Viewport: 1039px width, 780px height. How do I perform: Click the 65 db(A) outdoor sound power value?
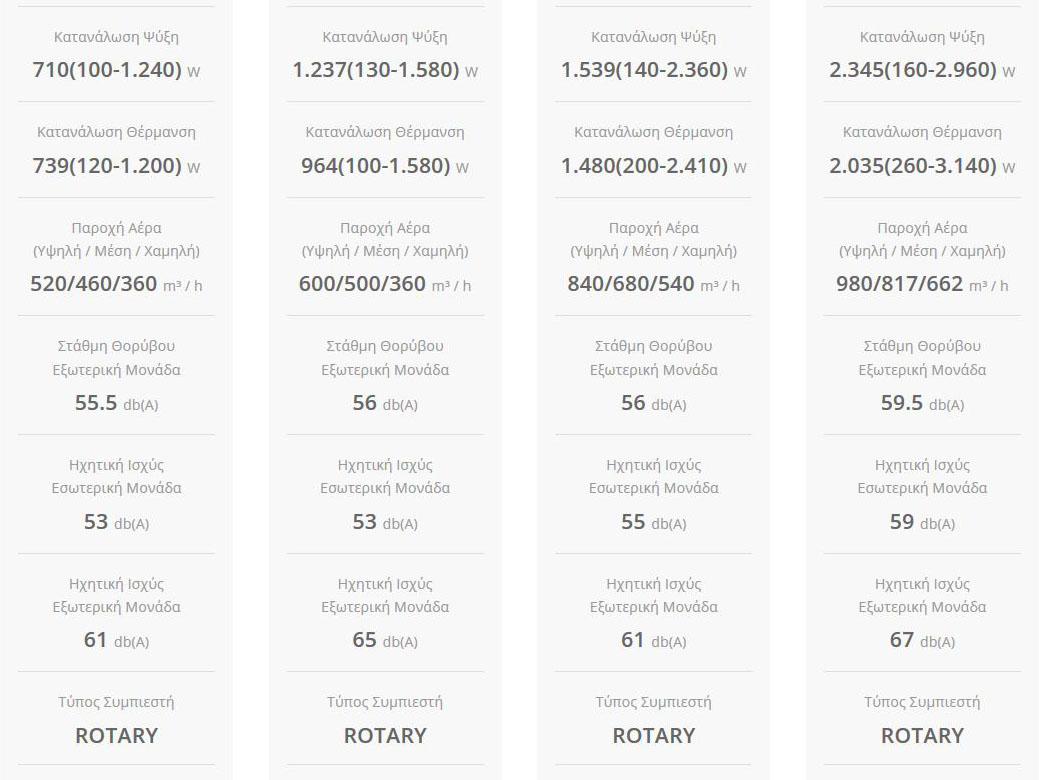pos(385,640)
